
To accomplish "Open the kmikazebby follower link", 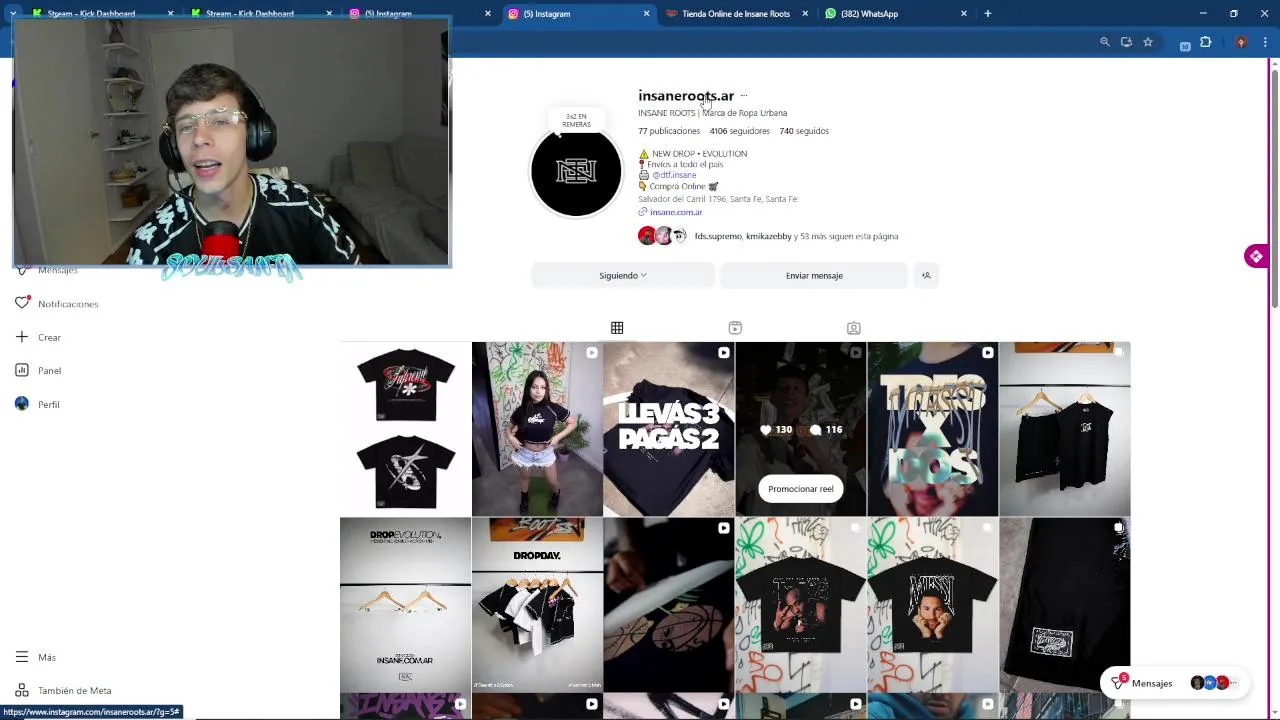I will click(x=768, y=236).
